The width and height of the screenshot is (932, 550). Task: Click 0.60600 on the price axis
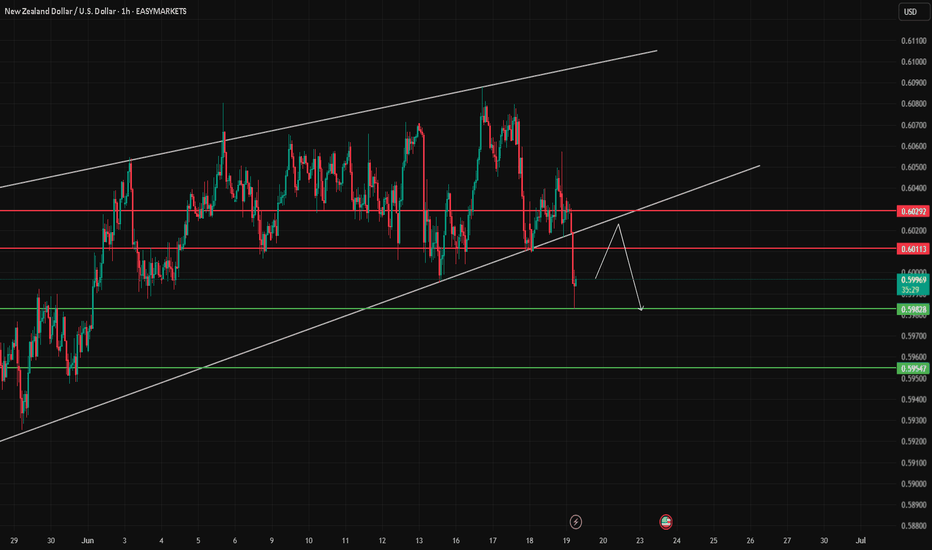tap(914, 146)
